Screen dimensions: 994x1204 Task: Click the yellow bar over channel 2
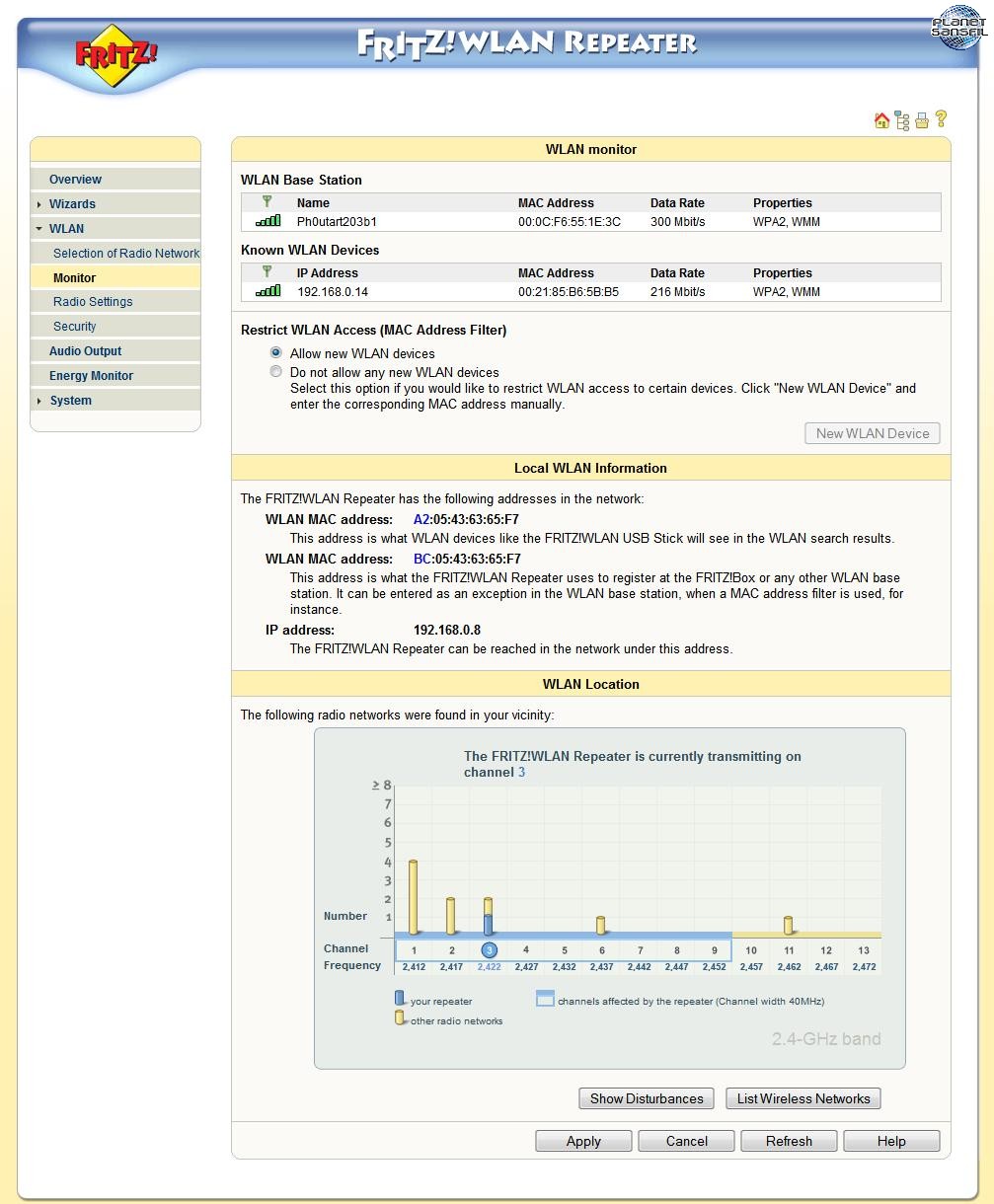coord(451,916)
